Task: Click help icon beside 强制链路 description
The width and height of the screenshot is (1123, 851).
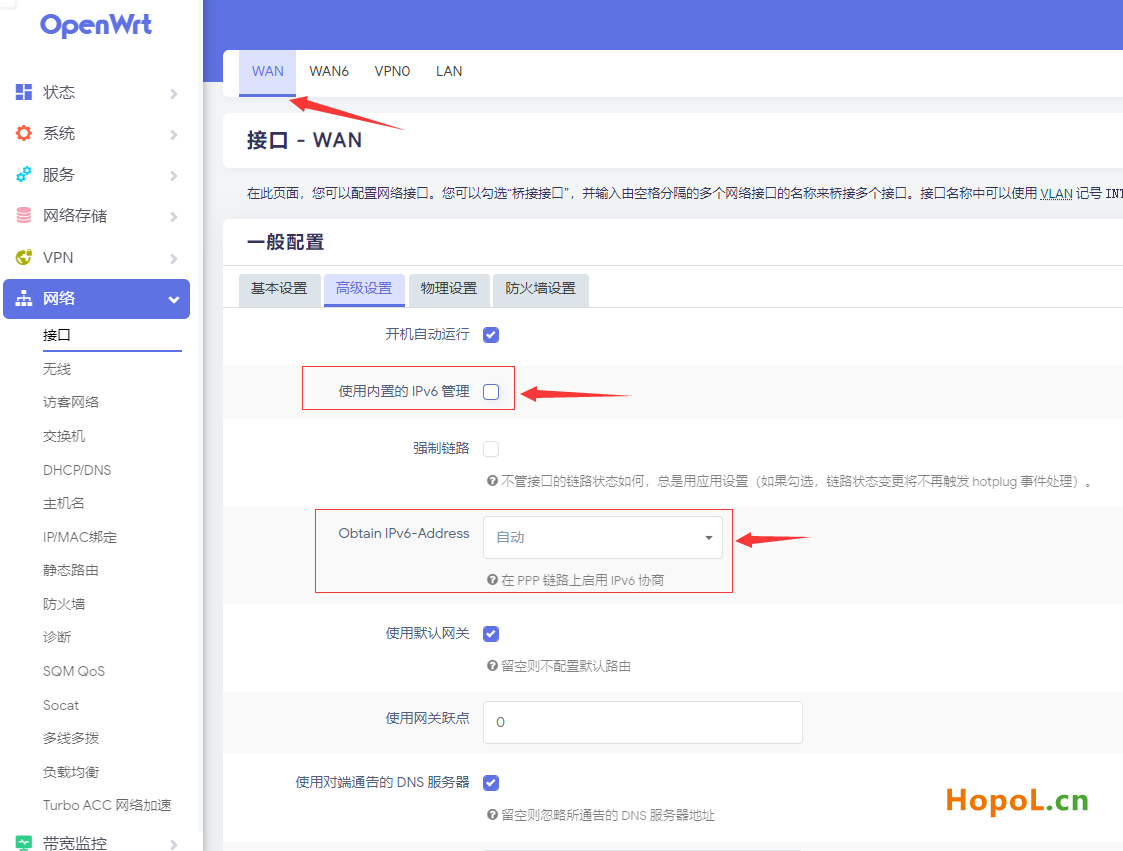Action: click(x=492, y=481)
